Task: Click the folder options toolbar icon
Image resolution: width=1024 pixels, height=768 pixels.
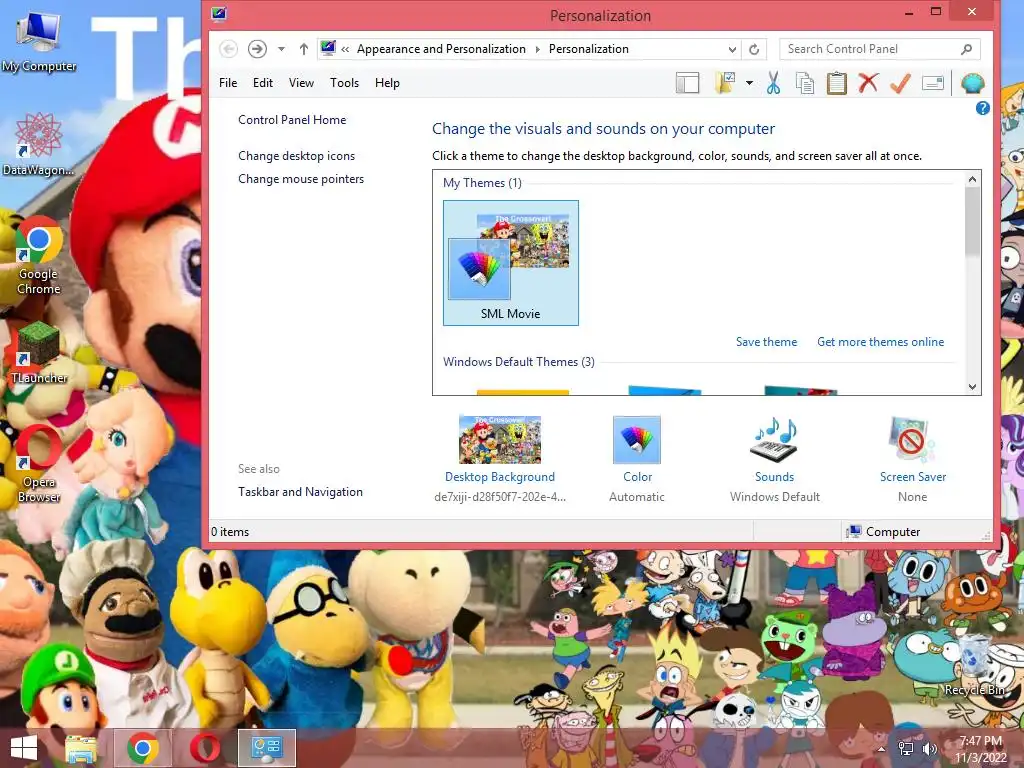Action: 726,83
